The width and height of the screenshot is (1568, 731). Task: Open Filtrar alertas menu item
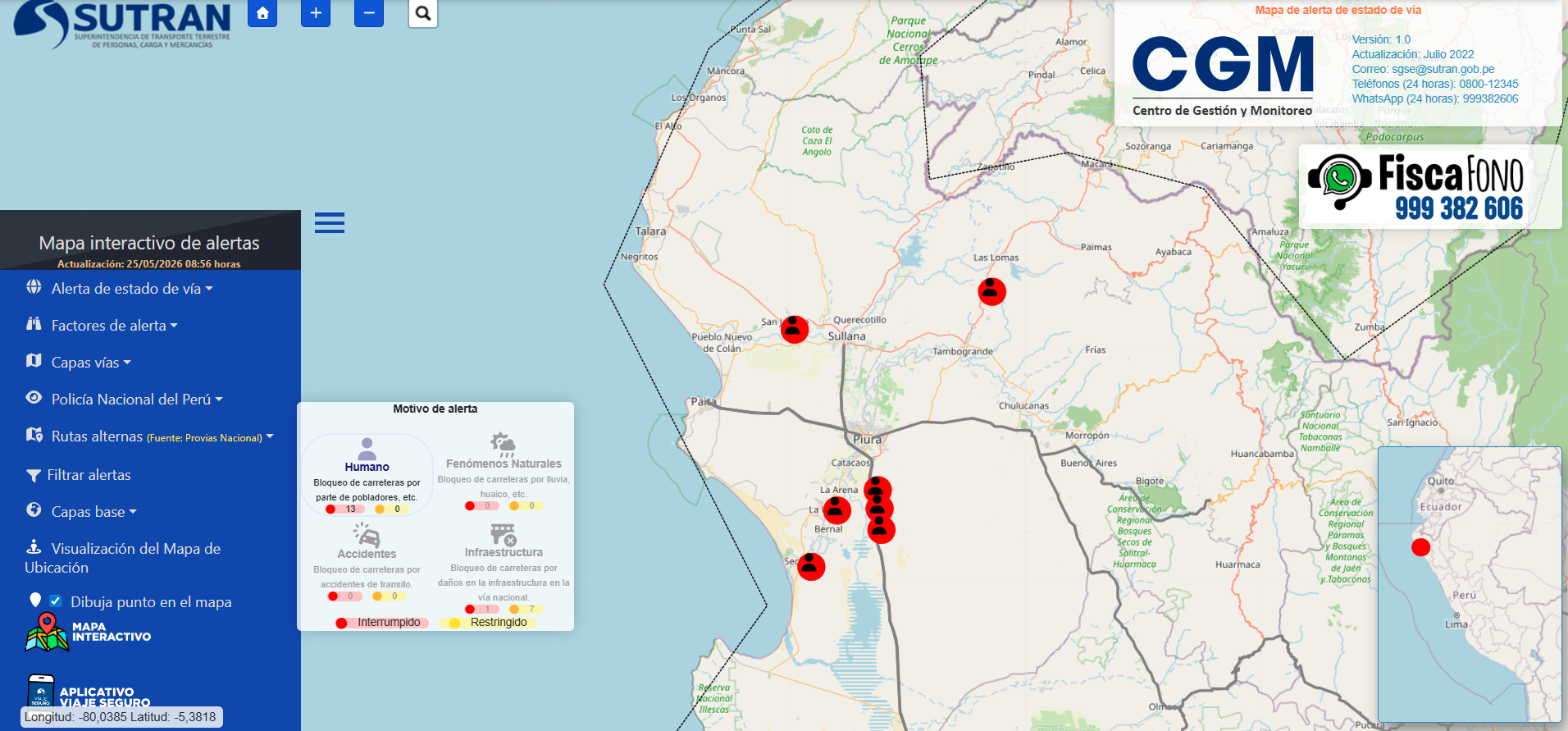click(x=89, y=475)
